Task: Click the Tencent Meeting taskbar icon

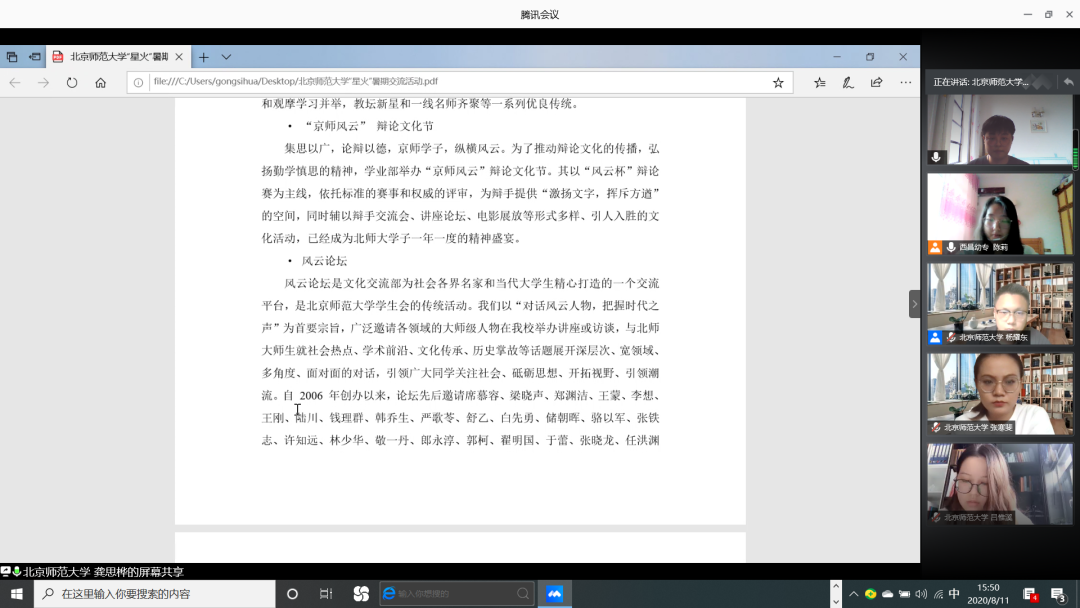Action: click(554, 594)
